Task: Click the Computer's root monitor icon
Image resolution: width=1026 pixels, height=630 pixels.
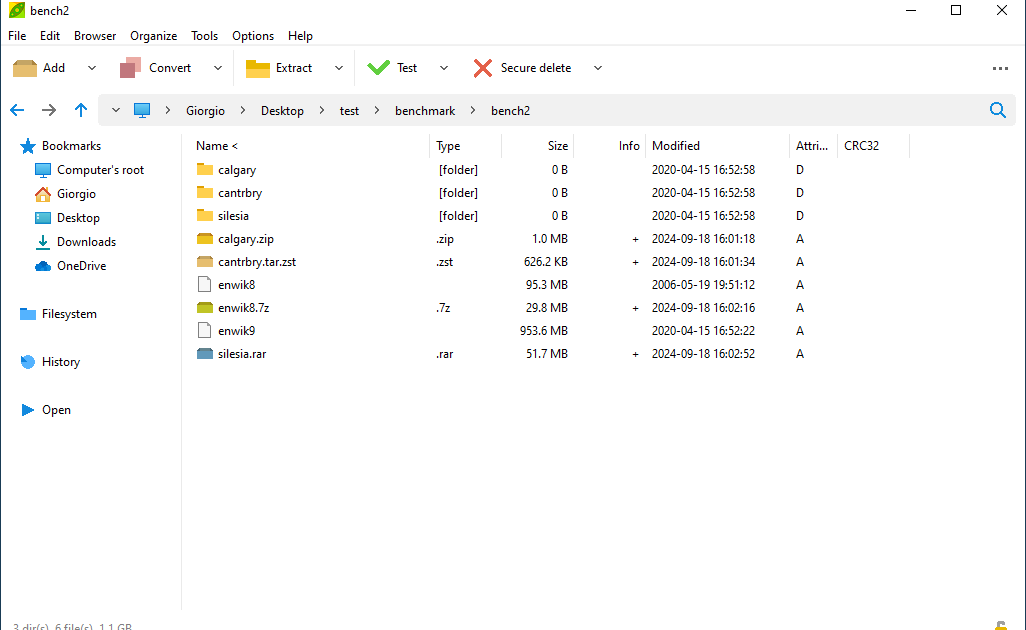Action: (x=43, y=170)
